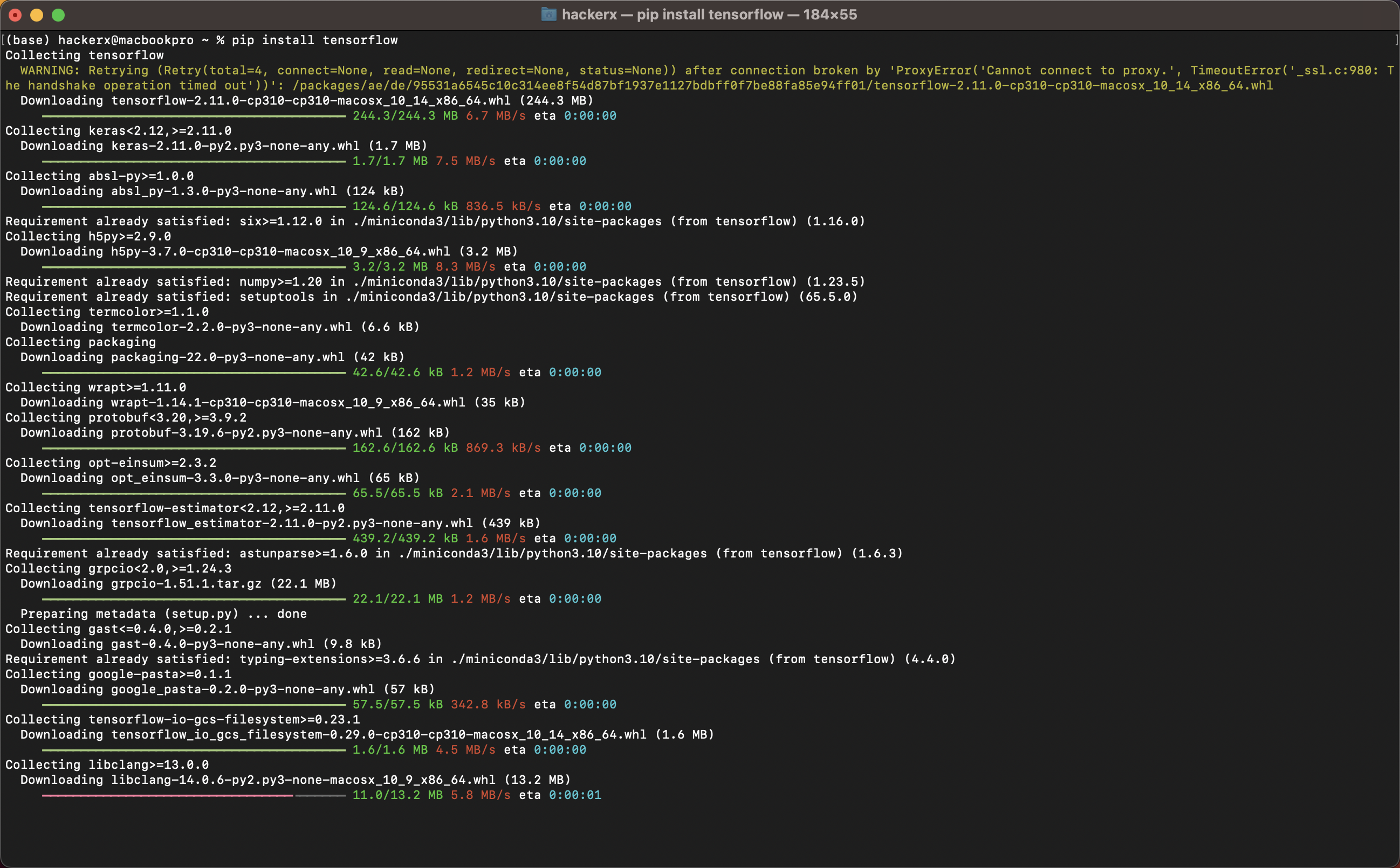Image resolution: width=1400 pixels, height=868 pixels.
Task: Click the '65.5/65.5 kB' progress value
Action: point(397,493)
